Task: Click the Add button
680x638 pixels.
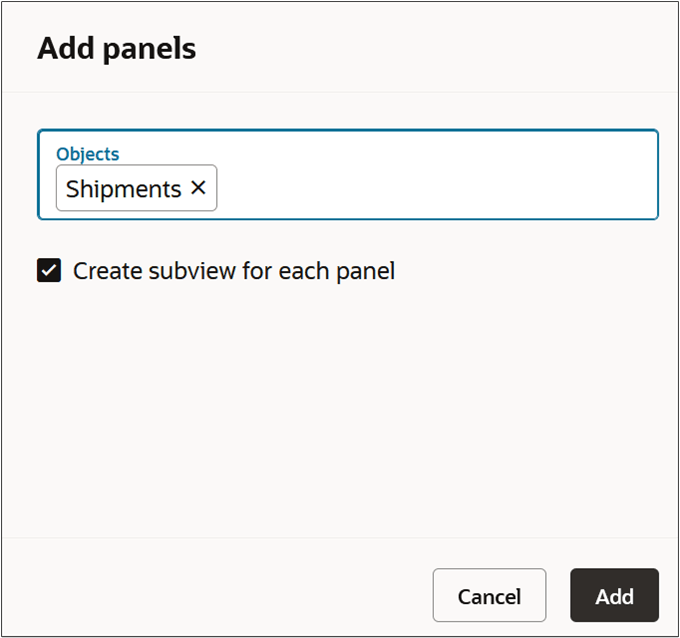Action: point(614,596)
